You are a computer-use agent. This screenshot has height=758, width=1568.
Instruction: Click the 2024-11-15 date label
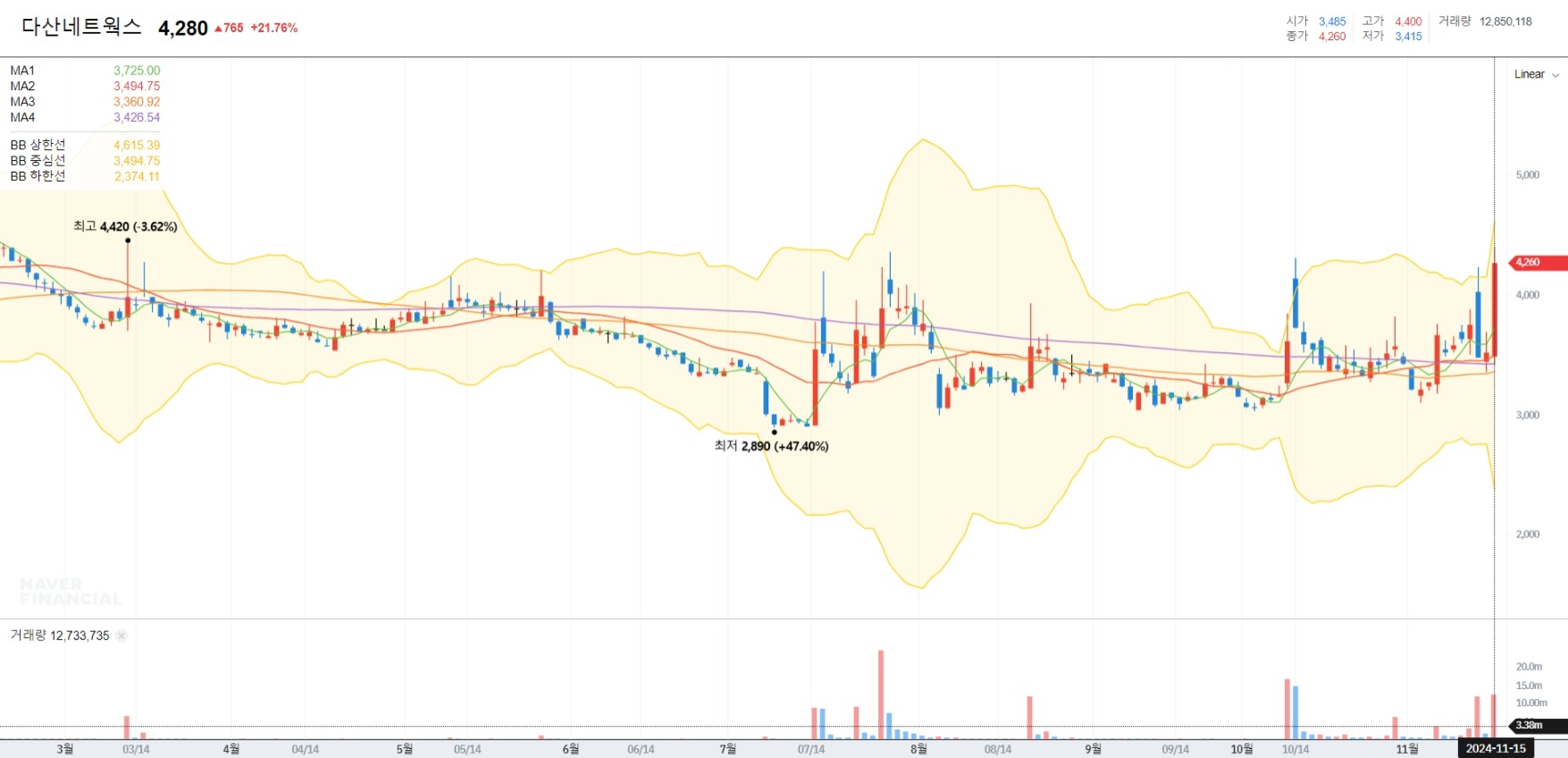(1496, 748)
